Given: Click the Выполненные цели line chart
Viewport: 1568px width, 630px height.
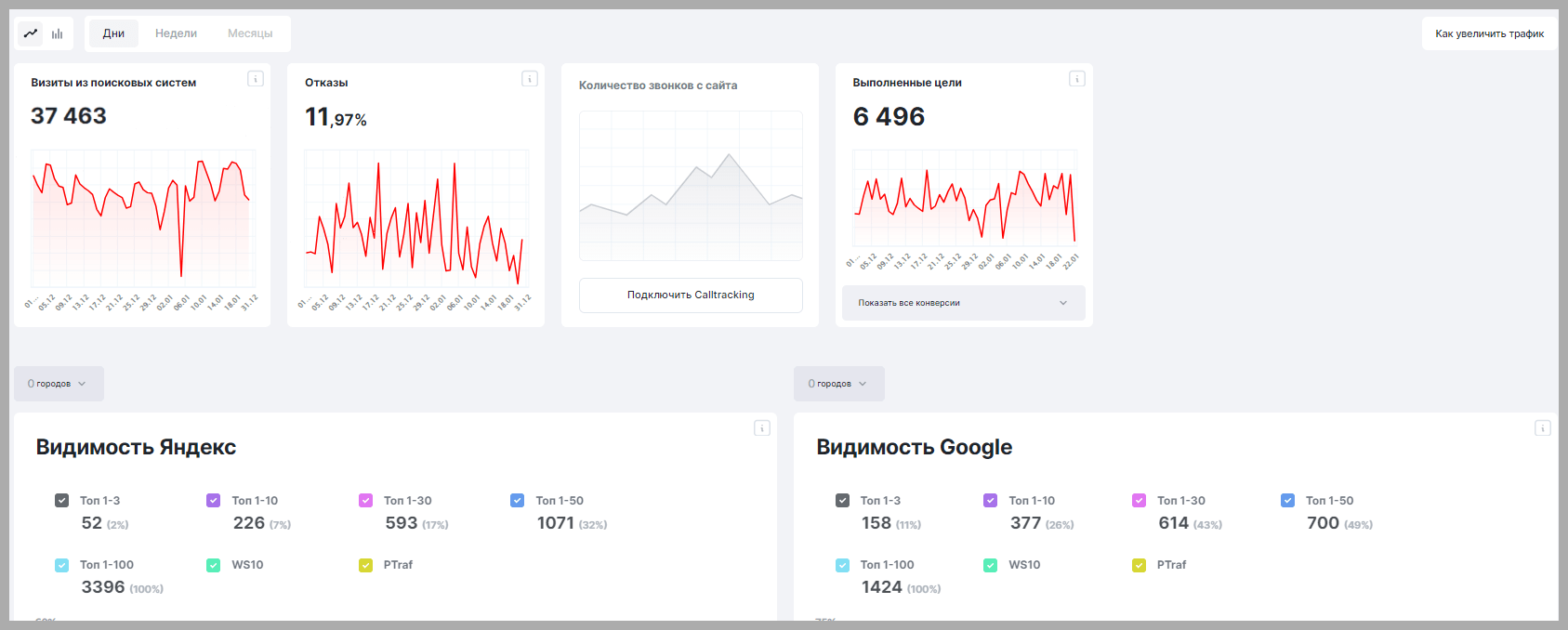Looking at the screenshot, I should (x=965, y=198).
